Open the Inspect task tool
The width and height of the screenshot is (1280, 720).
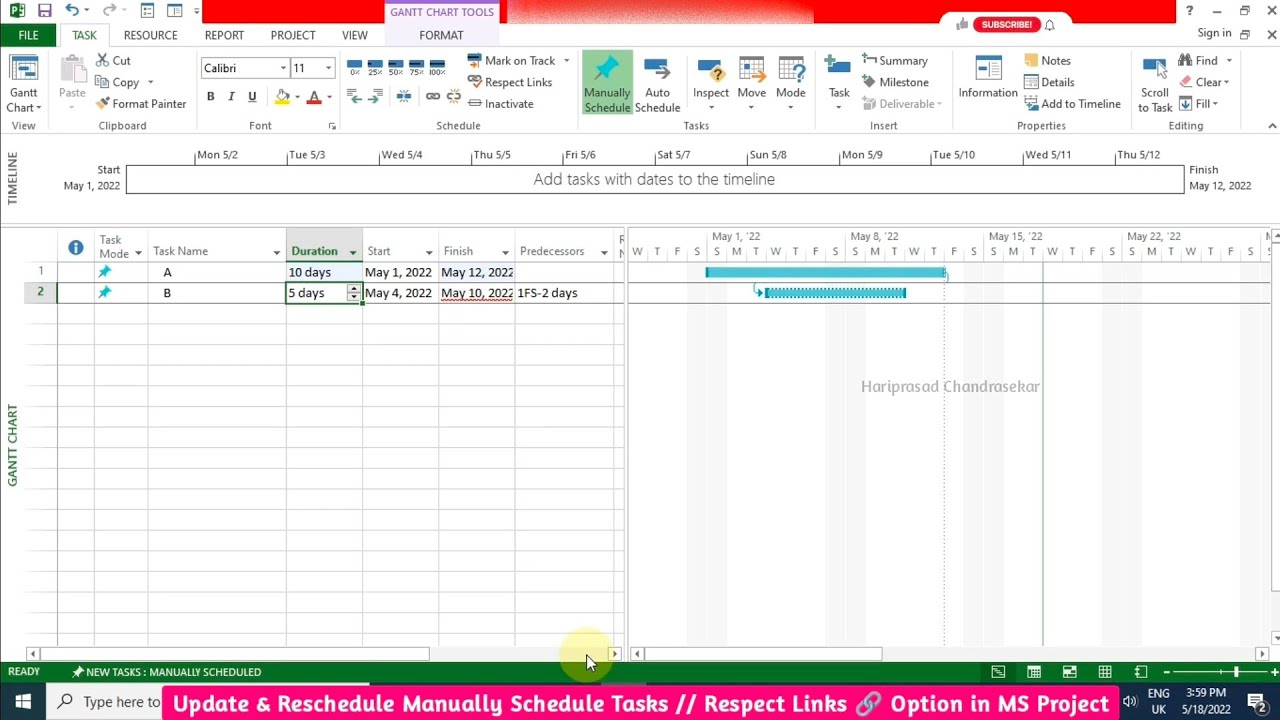pyautogui.click(x=711, y=85)
